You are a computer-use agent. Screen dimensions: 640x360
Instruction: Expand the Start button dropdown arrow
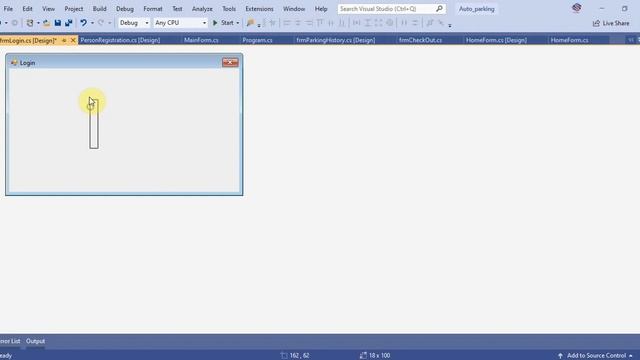pyautogui.click(x=238, y=23)
